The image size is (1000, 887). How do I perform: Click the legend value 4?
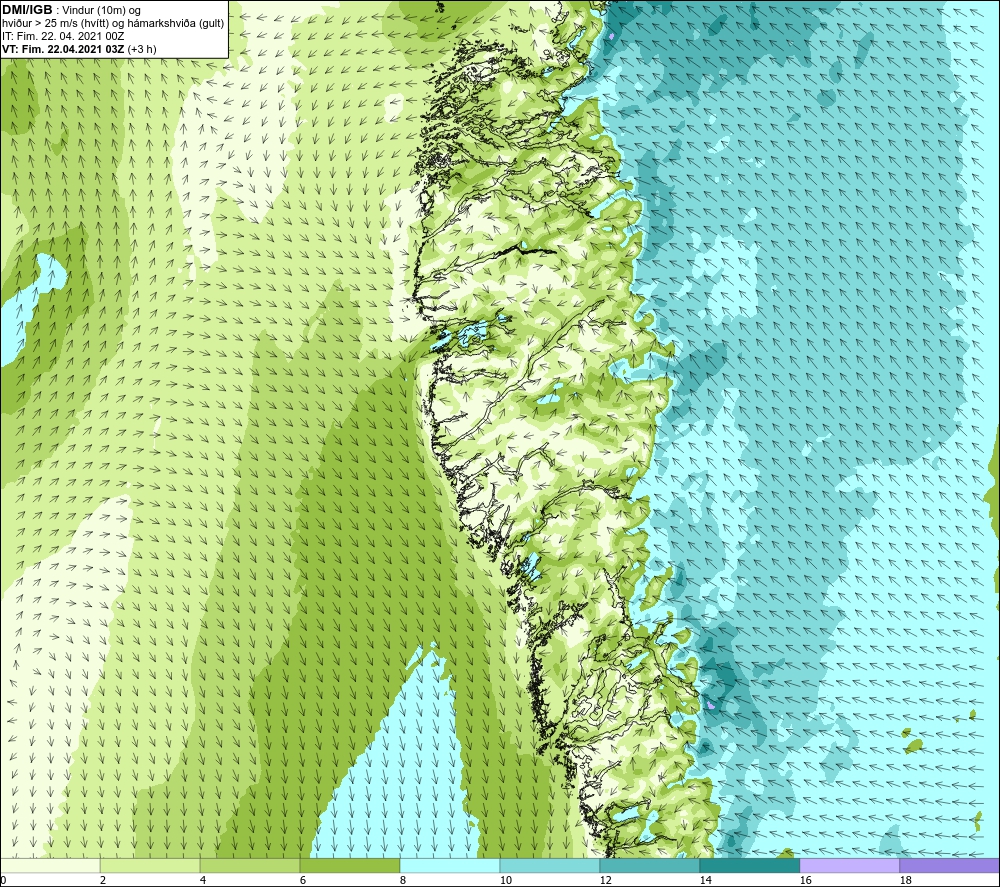203,881
